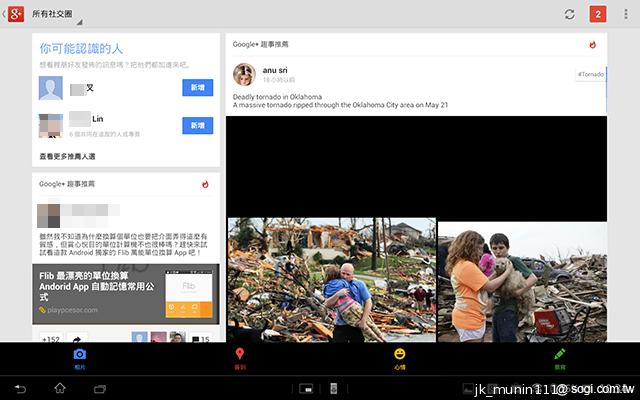640x400 pixels.
Task: Tap the small-window icon in the navigation bar
Action: pyautogui.click(x=306, y=389)
